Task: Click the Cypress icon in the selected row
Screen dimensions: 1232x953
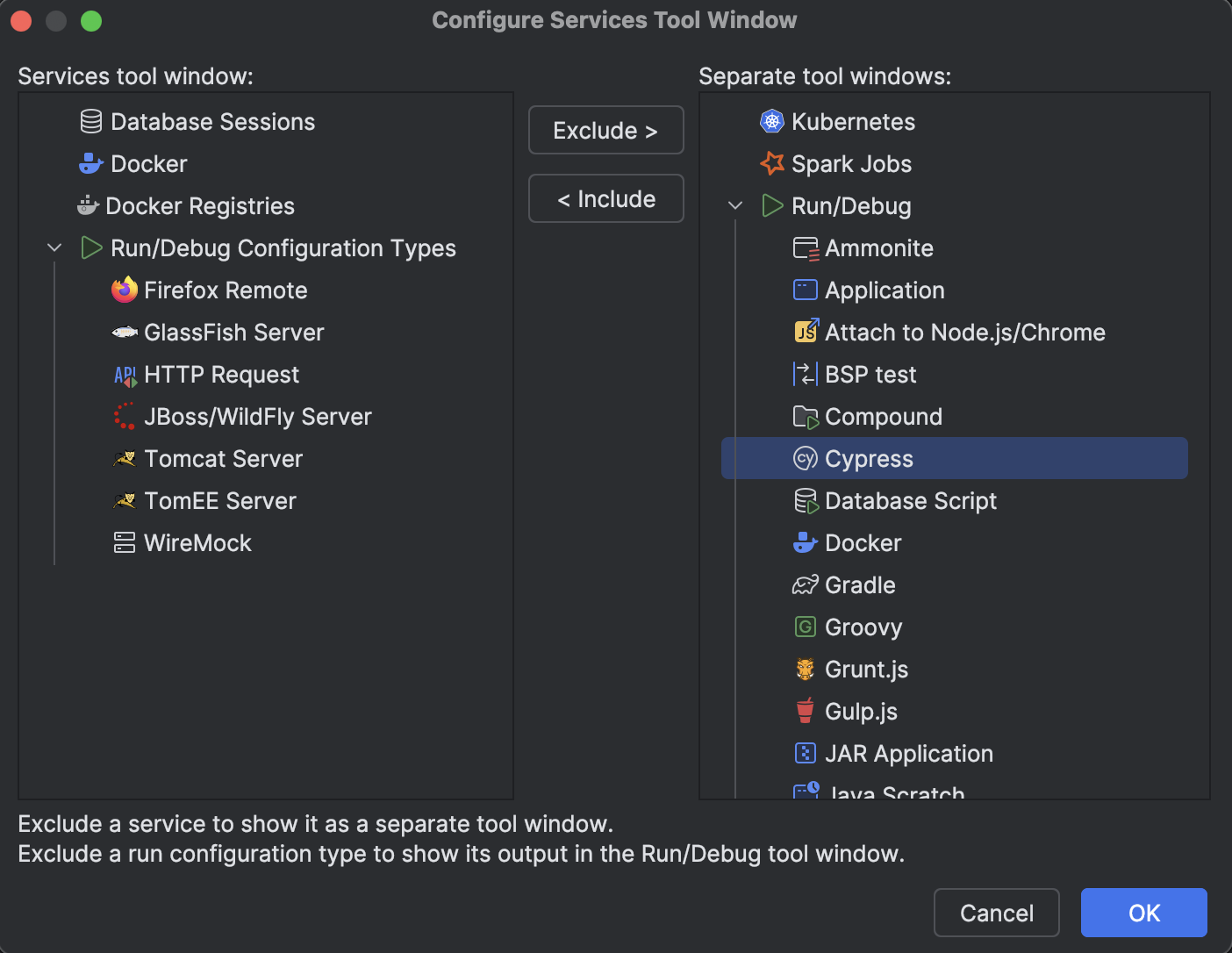Action: click(x=805, y=458)
